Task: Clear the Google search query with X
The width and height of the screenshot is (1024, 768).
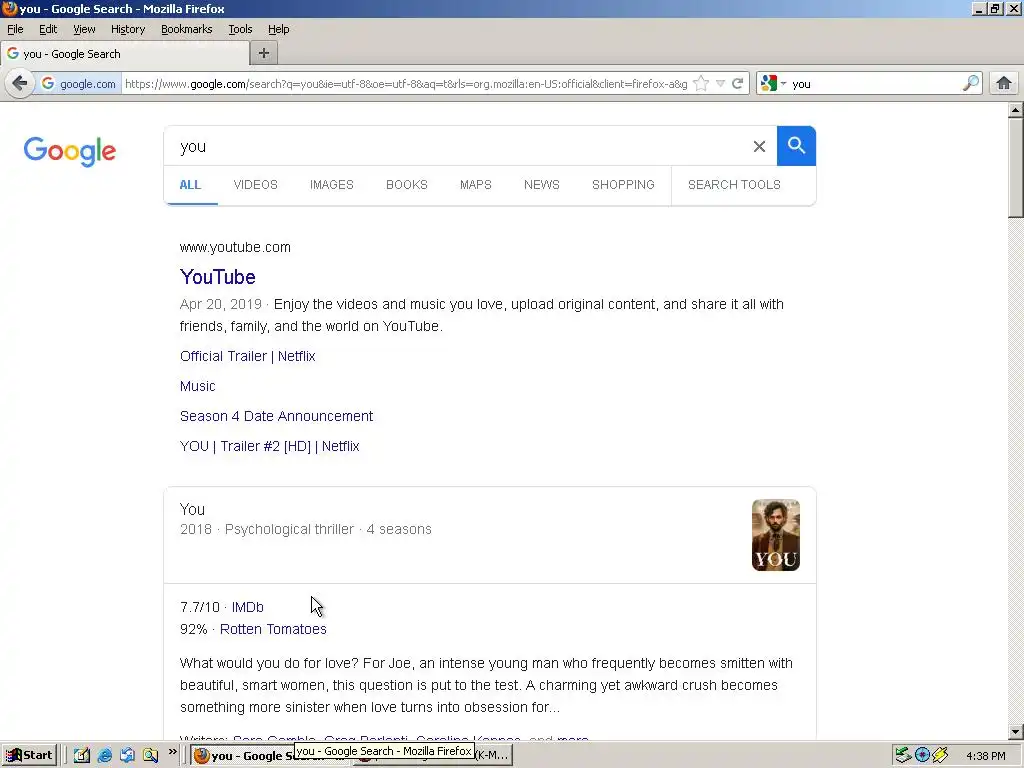Action: coord(759,146)
